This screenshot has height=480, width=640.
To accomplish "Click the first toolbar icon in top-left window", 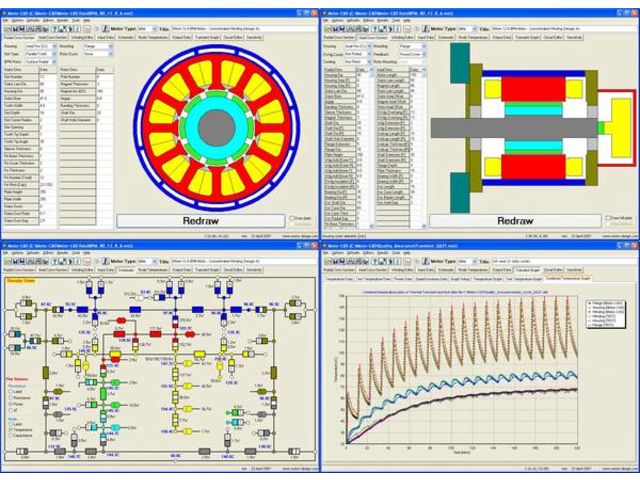I will pyautogui.click(x=7, y=29).
